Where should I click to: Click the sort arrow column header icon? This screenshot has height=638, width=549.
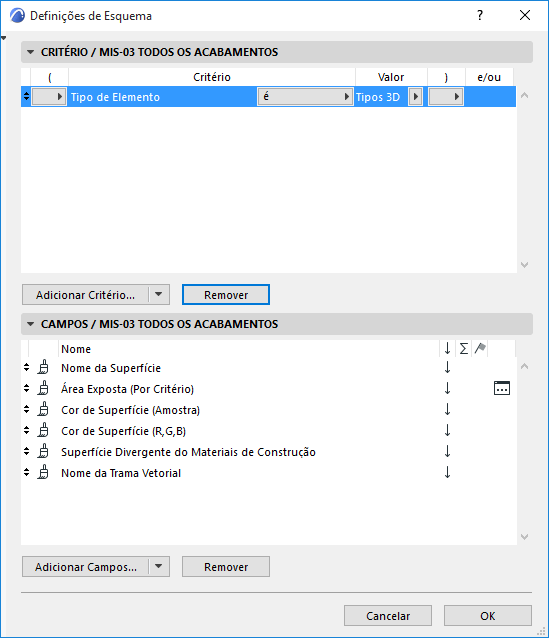point(447,349)
